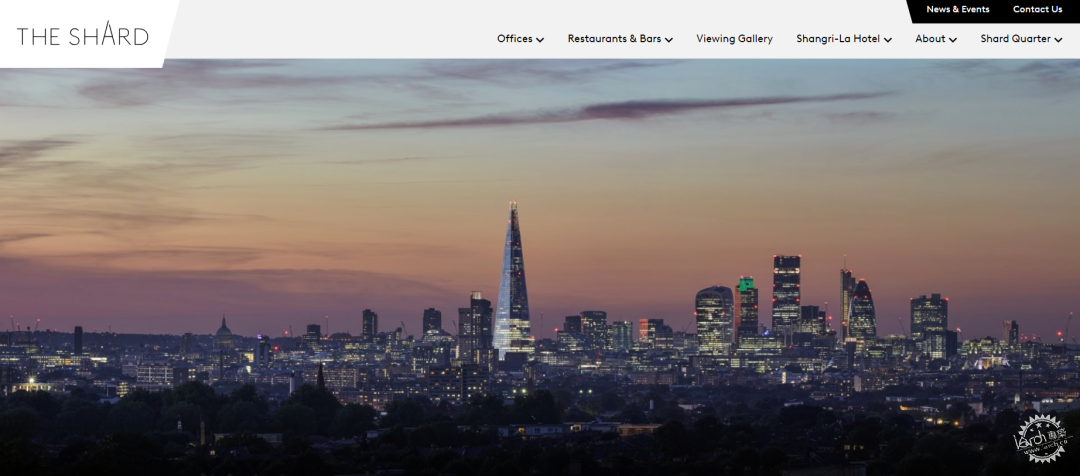Expand the Shard Quarter chevron

[x=1058, y=40]
